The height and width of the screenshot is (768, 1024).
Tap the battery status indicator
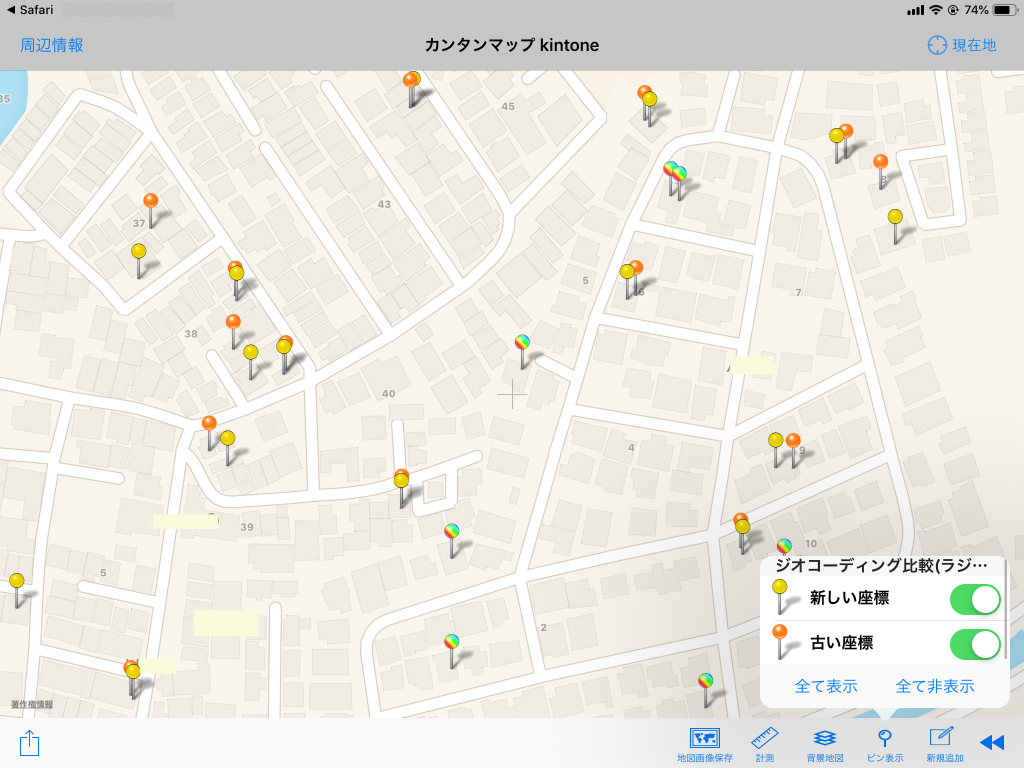pyautogui.click(x=1004, y=10)
